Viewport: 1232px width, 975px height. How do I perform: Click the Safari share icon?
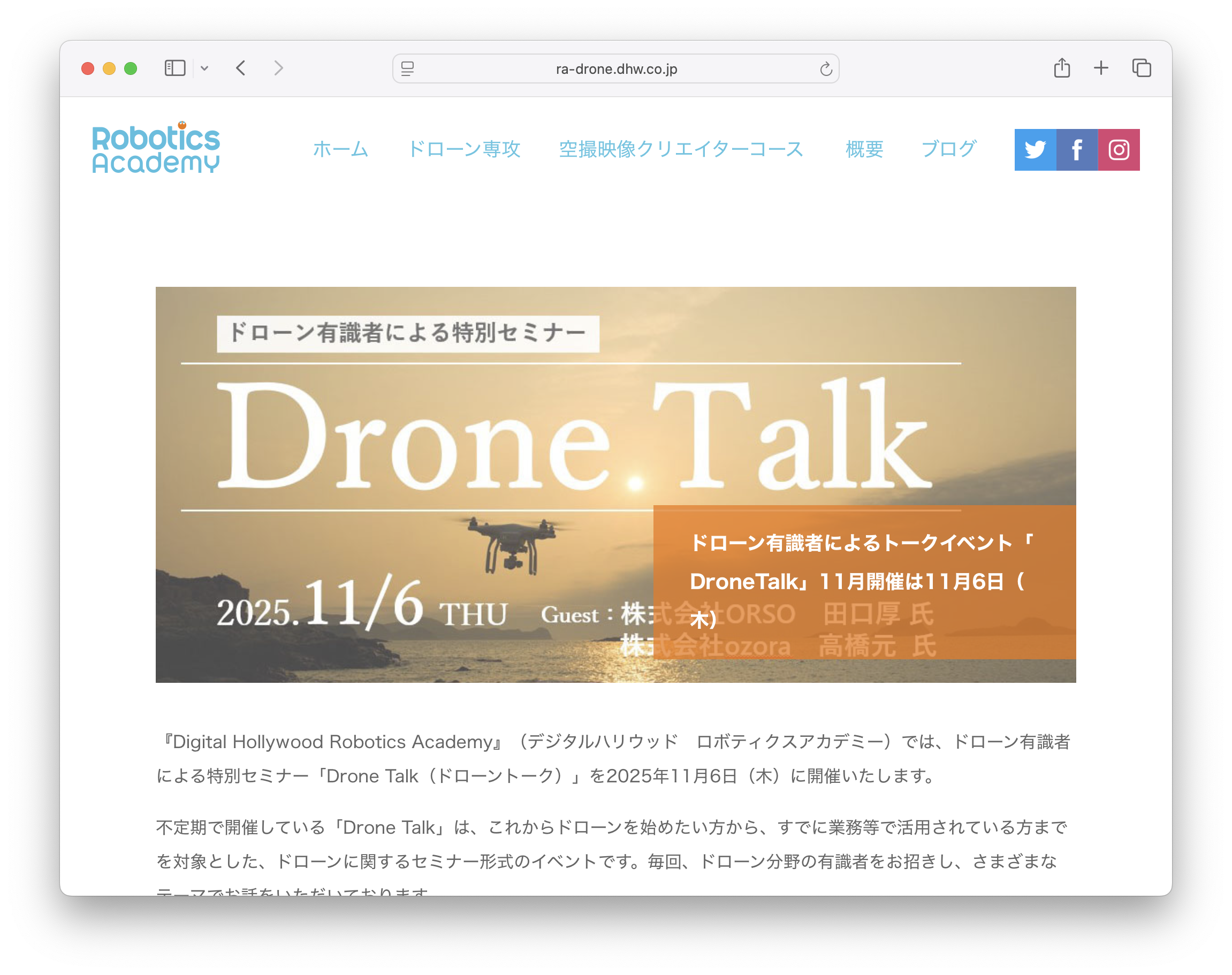[1061, 68]
